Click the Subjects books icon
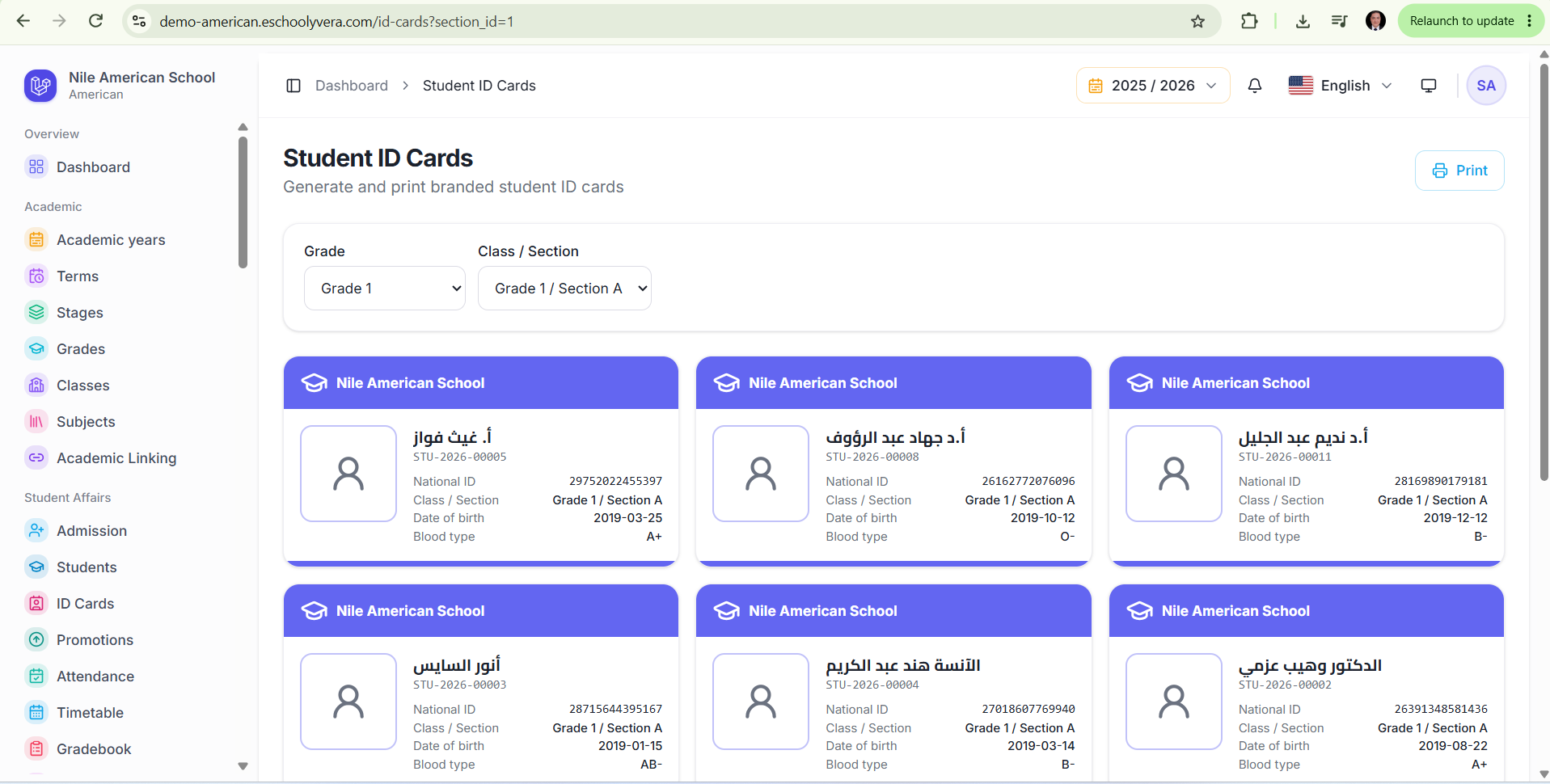The height and width of the screenshot is (784, 1550). coord(36,422)
